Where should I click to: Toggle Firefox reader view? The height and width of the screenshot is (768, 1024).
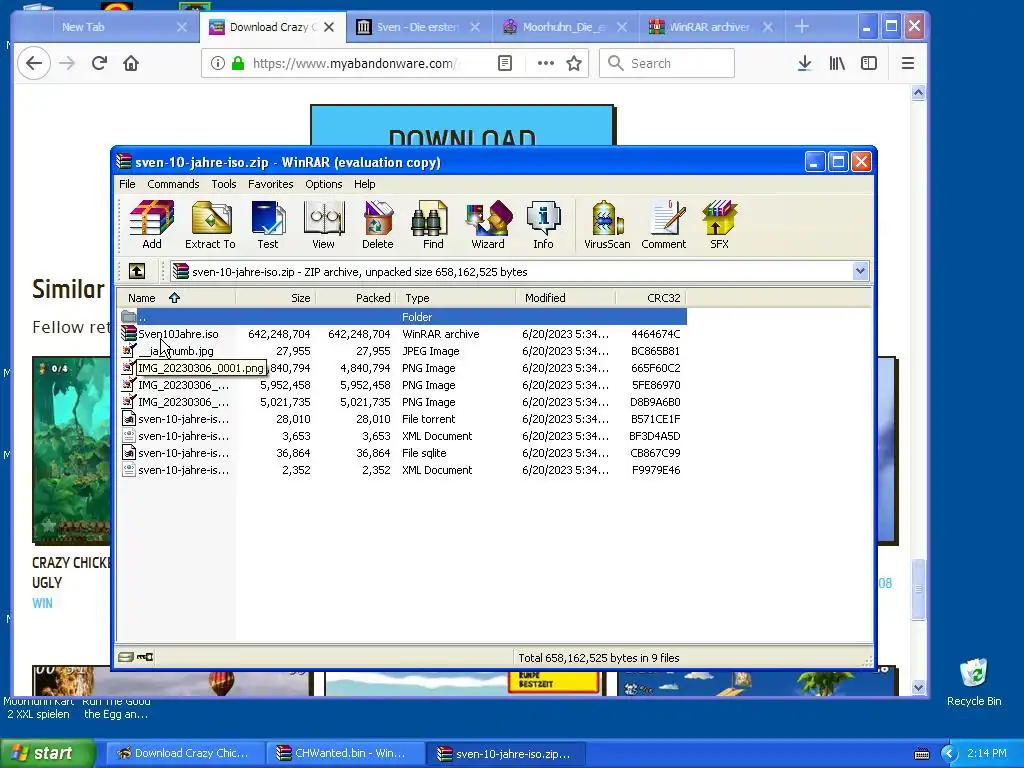click(505, 63)
